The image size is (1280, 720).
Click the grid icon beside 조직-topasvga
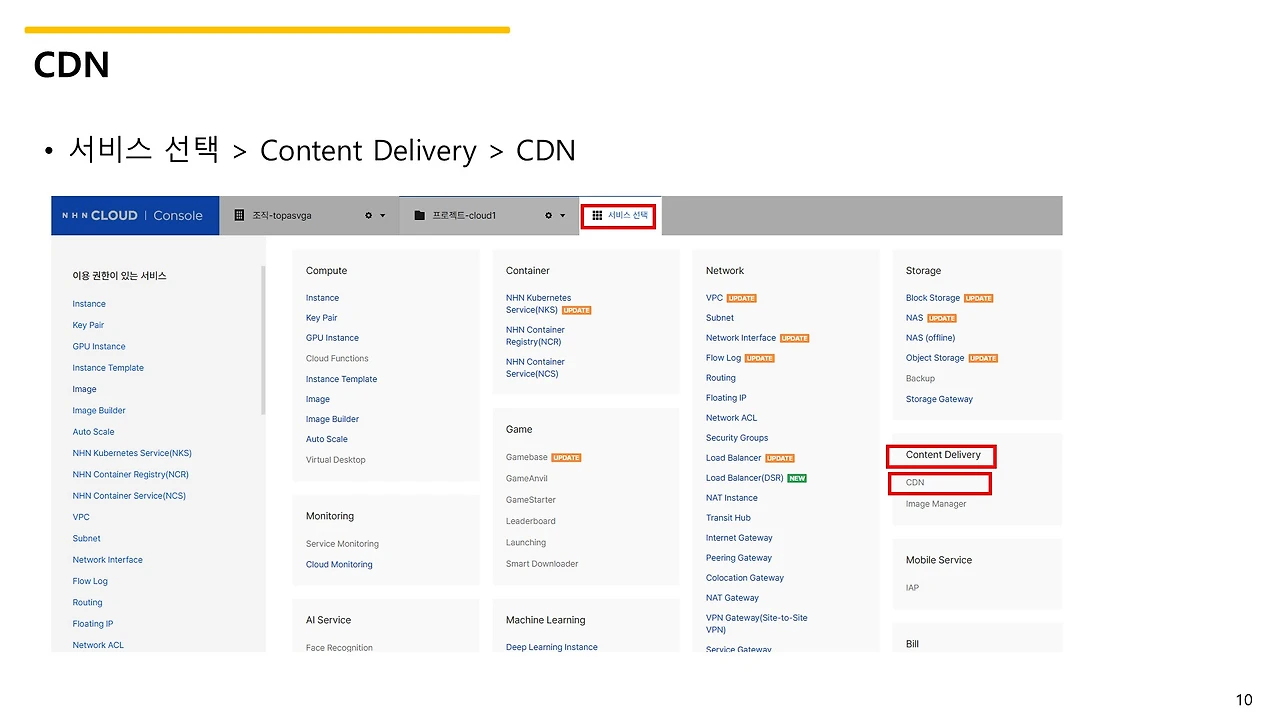(239, 215)
